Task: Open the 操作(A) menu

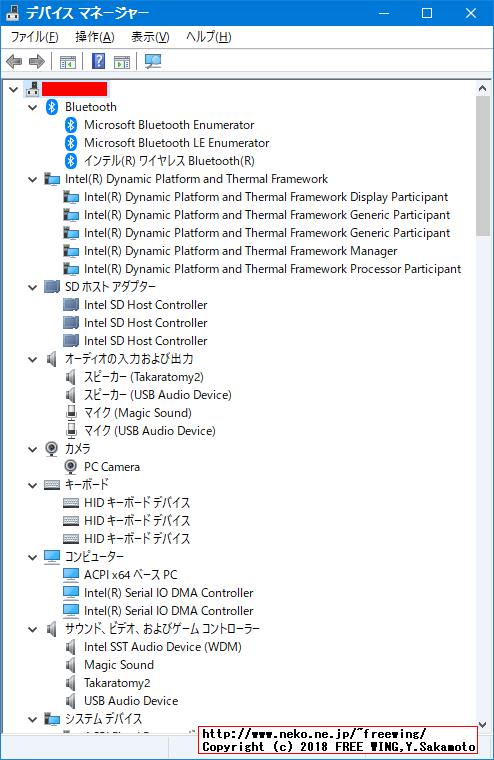Action: [x=95, y=37]
